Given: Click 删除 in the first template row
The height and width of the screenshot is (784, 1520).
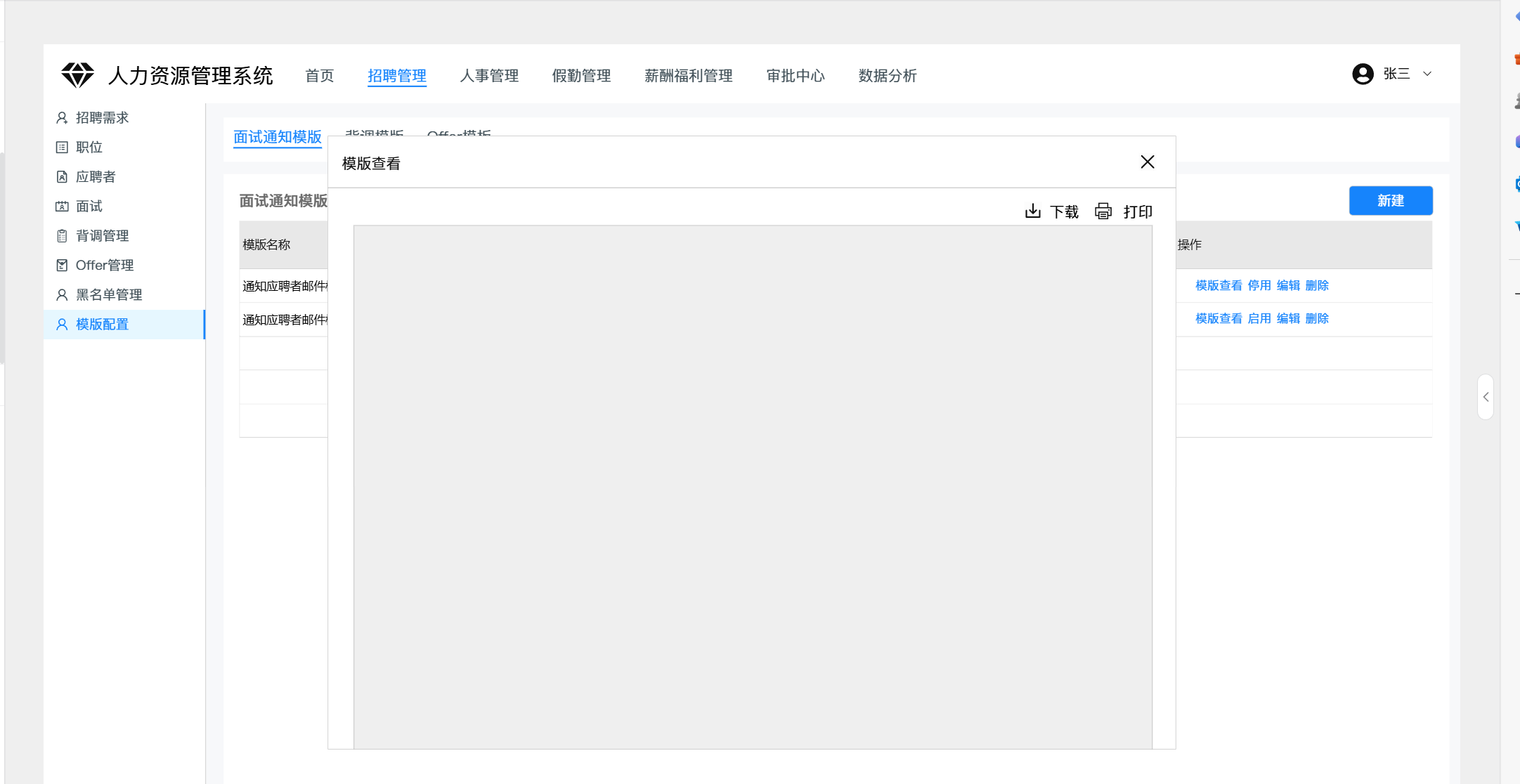Looking at the screenshot, I should [x=1316, y=285].
